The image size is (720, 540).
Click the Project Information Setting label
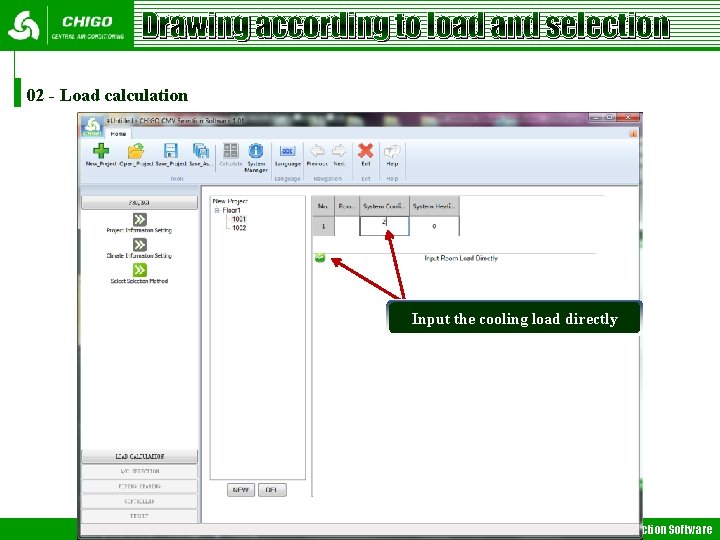tap(139, 231)
